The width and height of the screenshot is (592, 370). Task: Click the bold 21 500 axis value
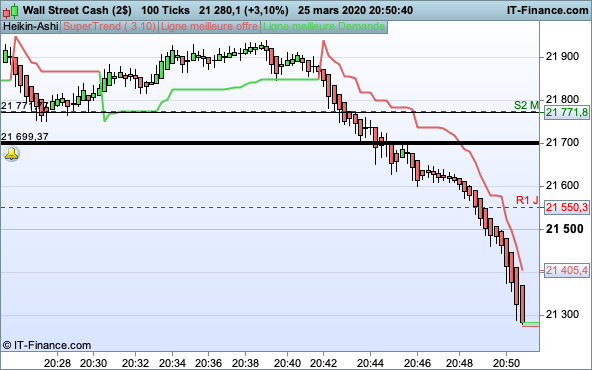click(x=564, y=229)
